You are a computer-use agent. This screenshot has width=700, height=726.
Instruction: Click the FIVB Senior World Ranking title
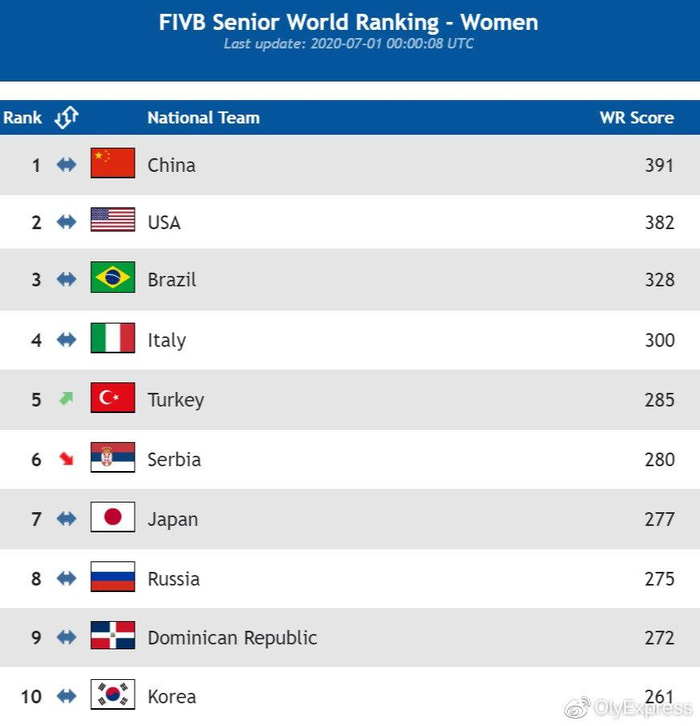348,22
